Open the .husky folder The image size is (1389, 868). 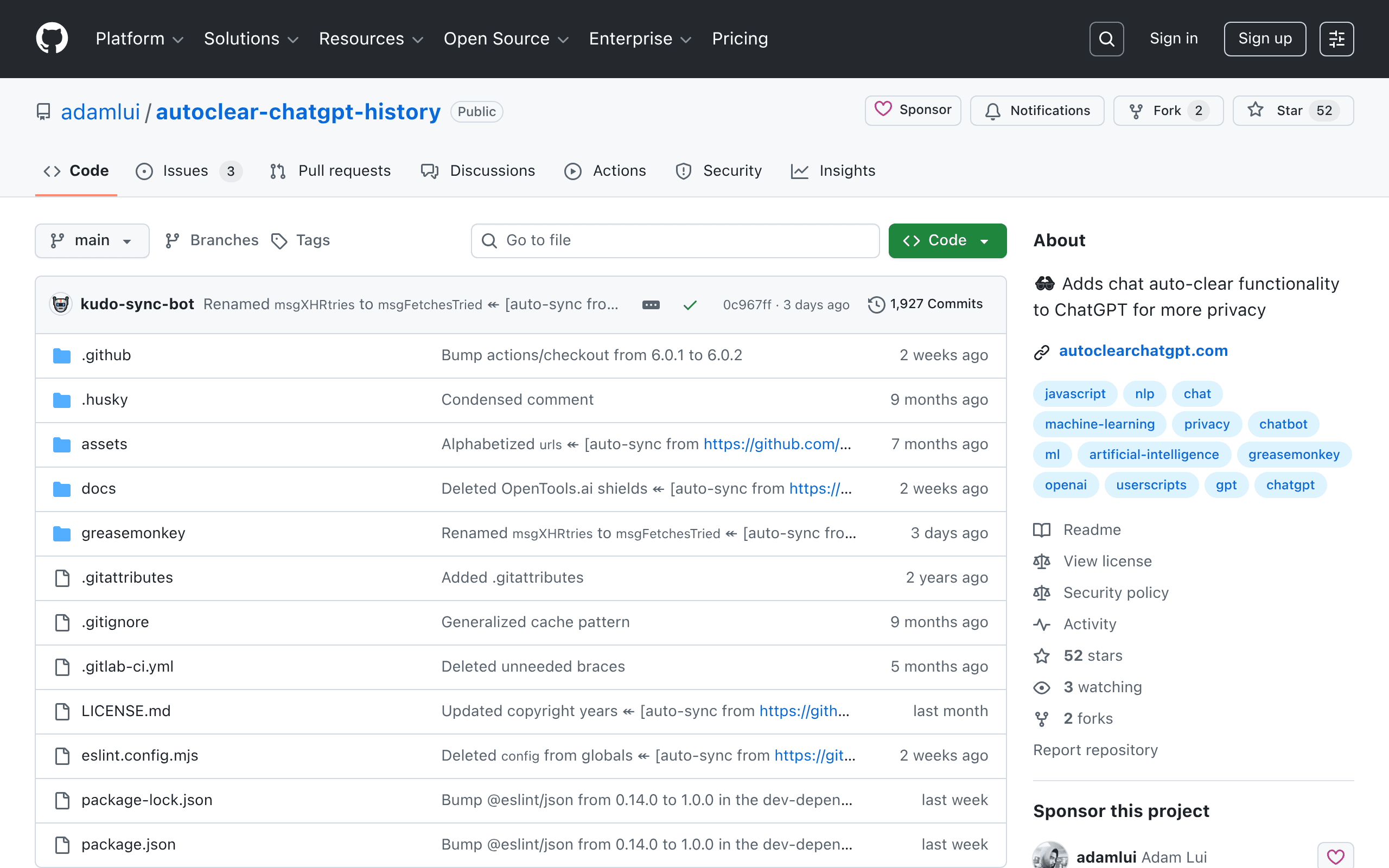pyautogui.click(x=105, y=400)
